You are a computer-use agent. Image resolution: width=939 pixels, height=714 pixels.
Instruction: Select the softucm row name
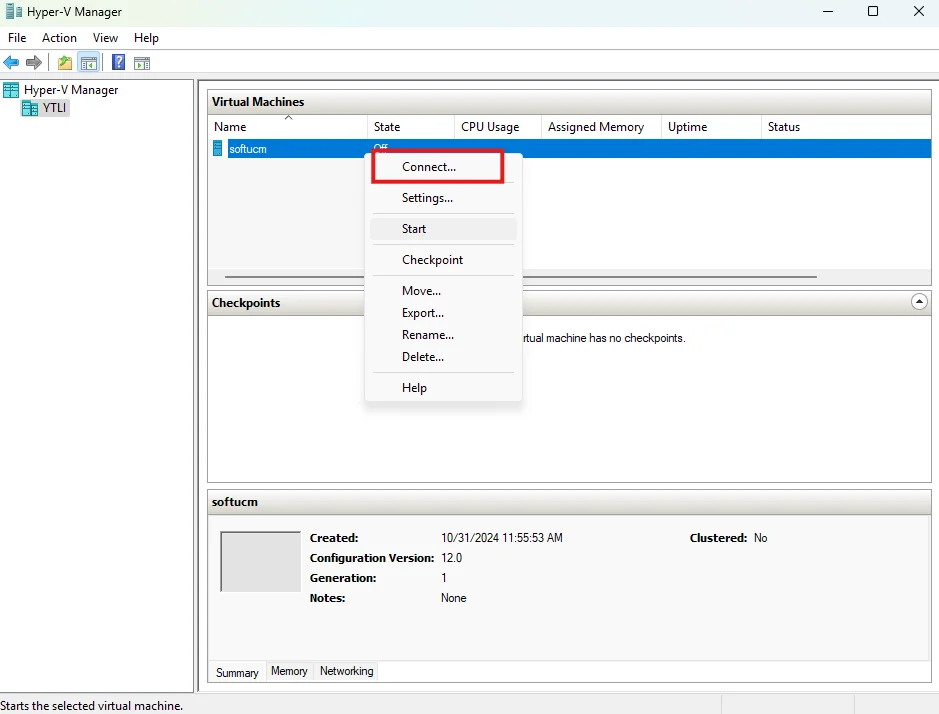pos(248,149)
